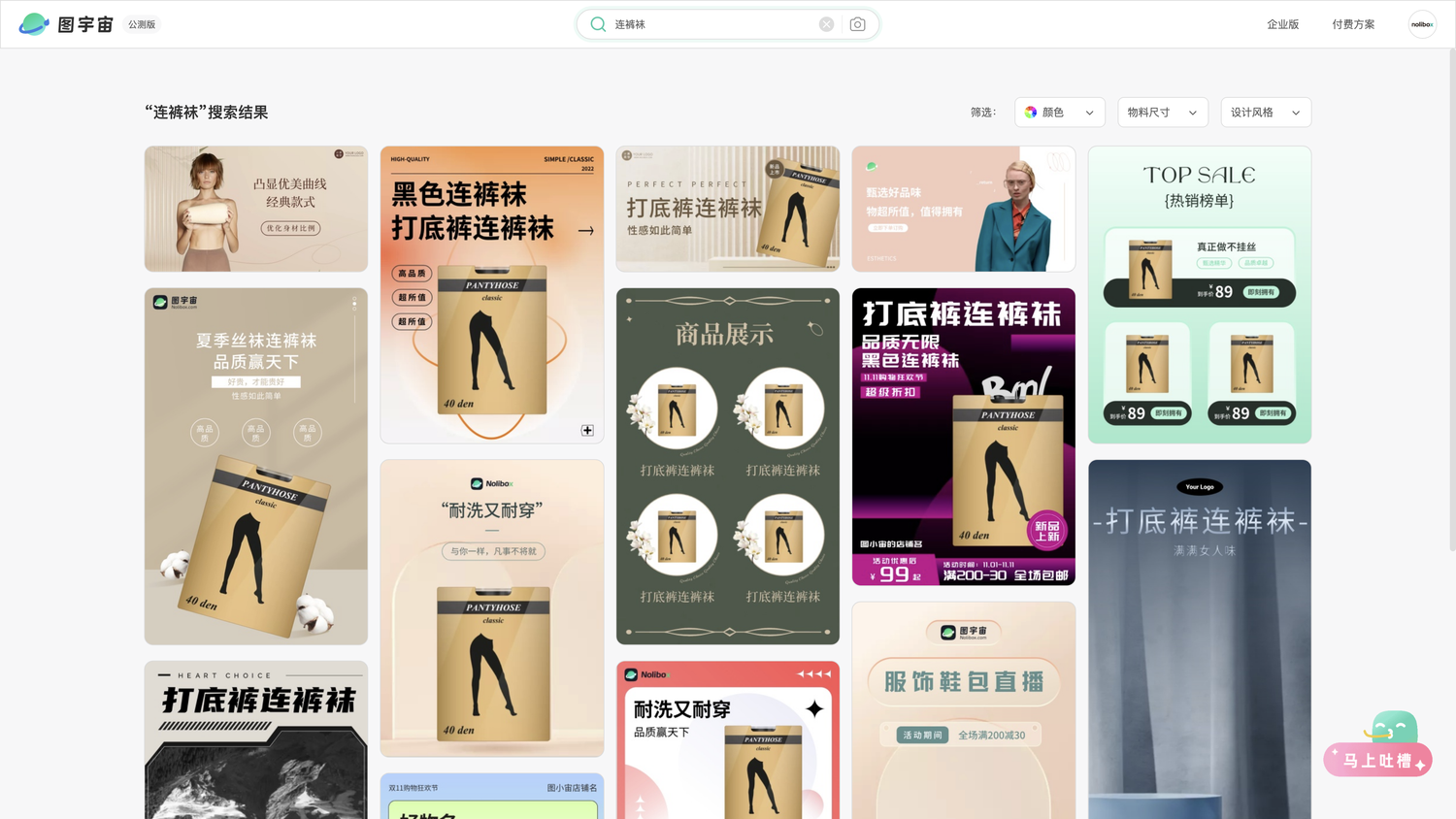Viewport: 1456px width, 819px height.
Task: Open the 设计风格 filter dropdown
Action: tap(1266, 113)
